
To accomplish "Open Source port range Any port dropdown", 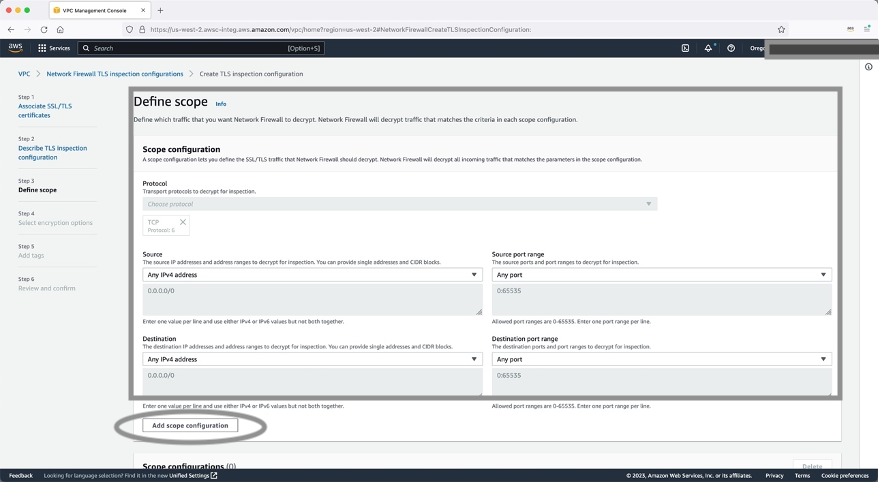I will click(x=662, y=275).
